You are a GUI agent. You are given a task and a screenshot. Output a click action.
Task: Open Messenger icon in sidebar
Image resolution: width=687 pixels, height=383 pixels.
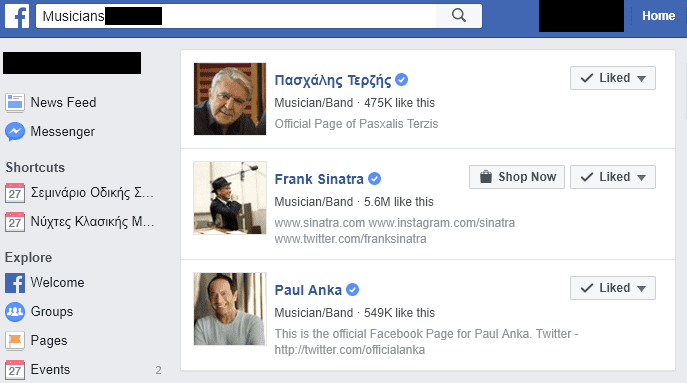coord(15,132)
